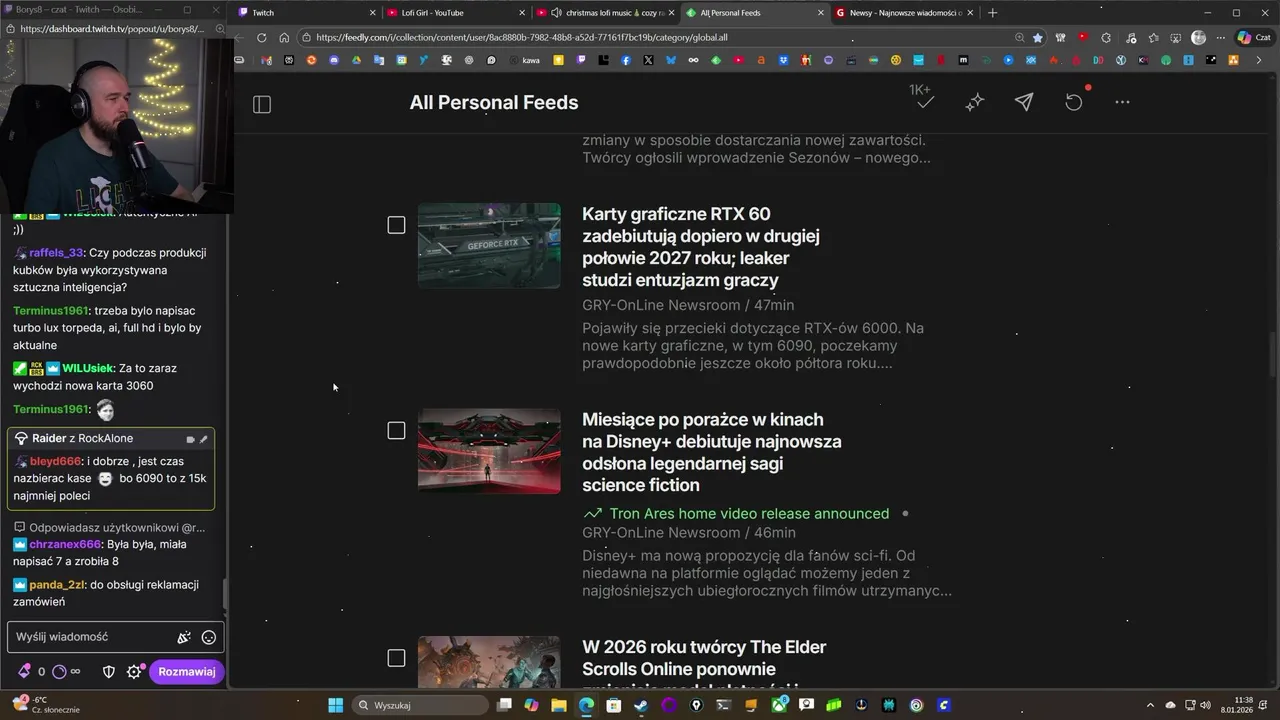The height and width of the screenshot is (720, 1280).
Task: Open the Feedly AI sparkle icon
Action: [975, 102]
